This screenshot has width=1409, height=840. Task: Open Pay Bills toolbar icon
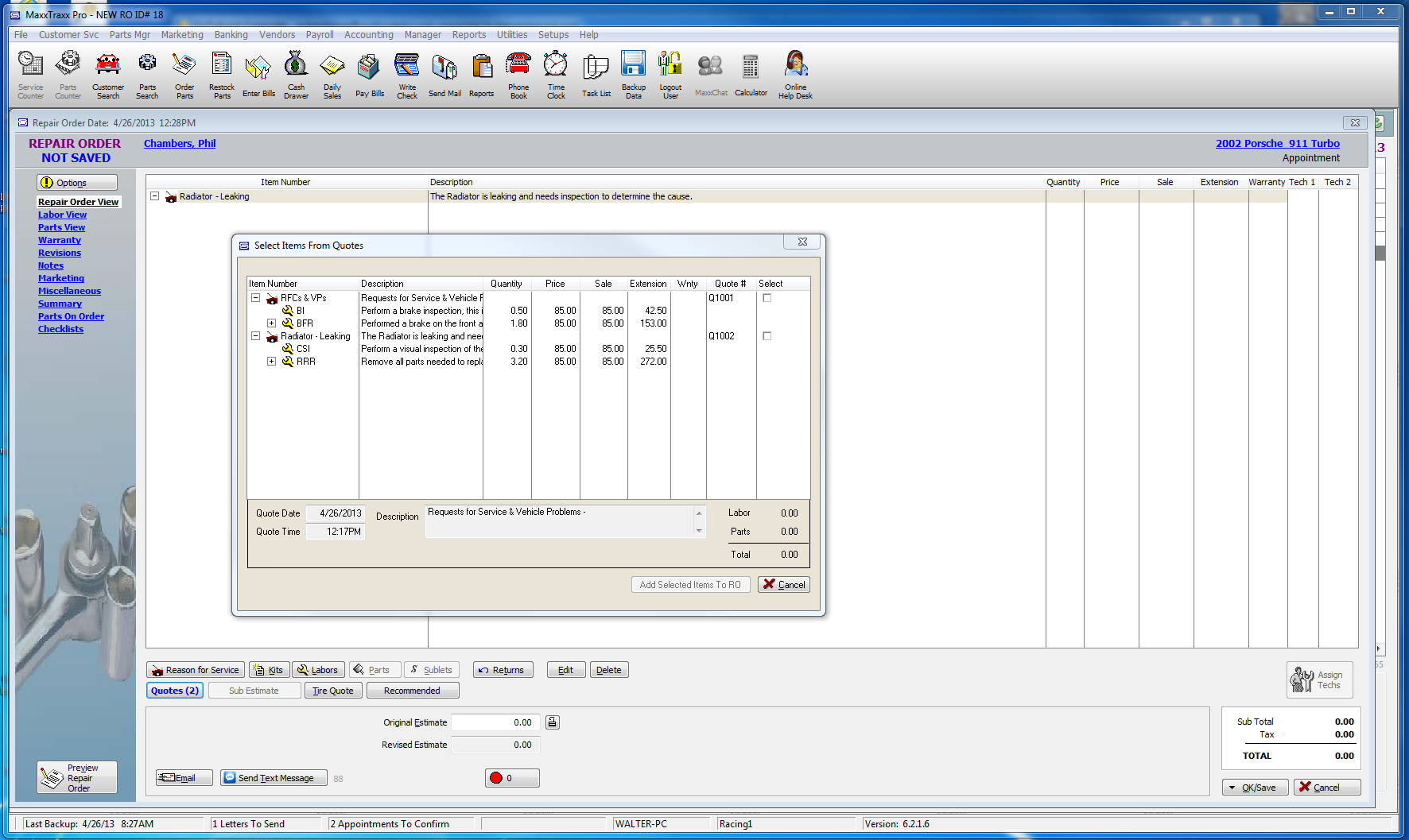tap(369, 75)
